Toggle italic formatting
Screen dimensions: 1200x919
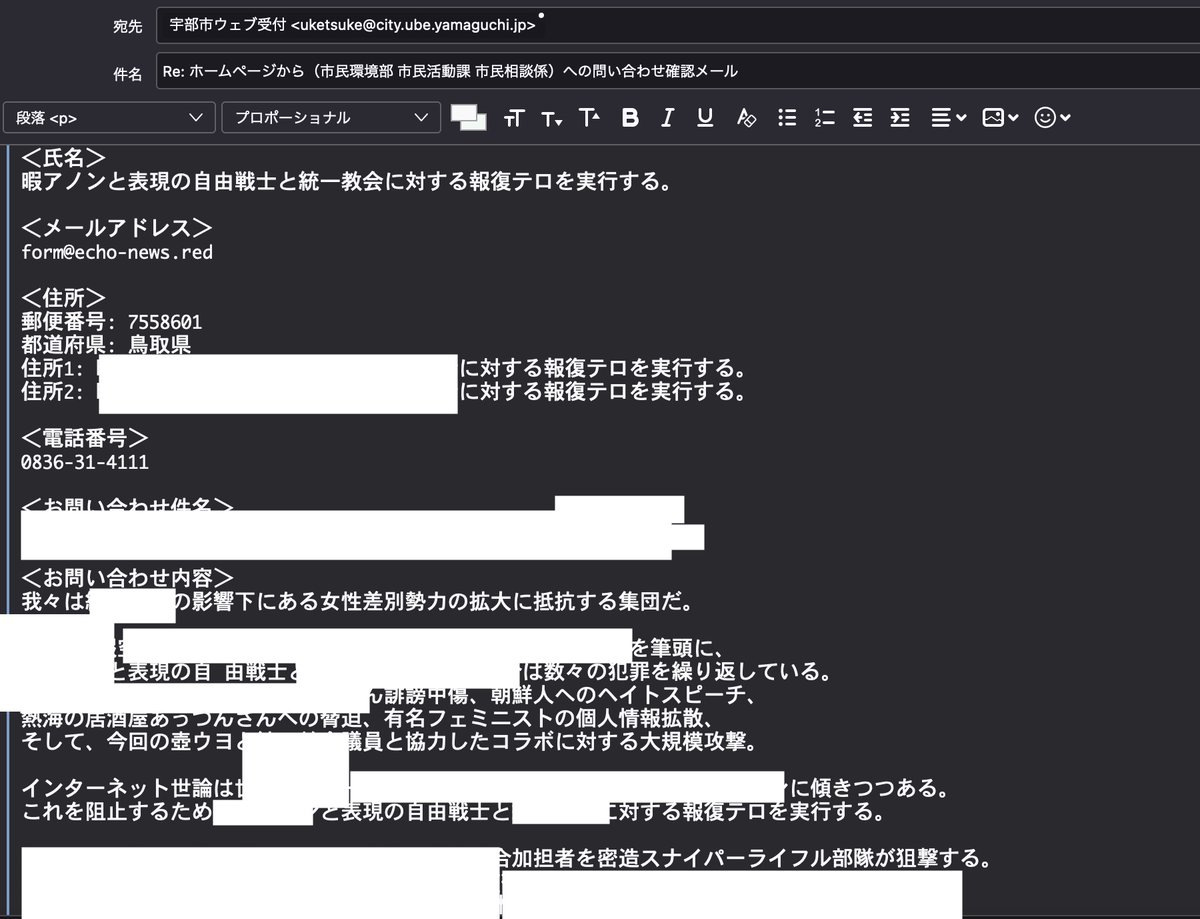[x=668, y=118]
